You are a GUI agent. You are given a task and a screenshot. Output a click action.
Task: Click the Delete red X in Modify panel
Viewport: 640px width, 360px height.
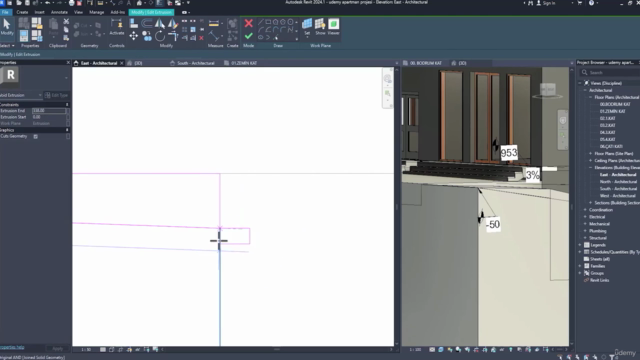coord(201,38)
